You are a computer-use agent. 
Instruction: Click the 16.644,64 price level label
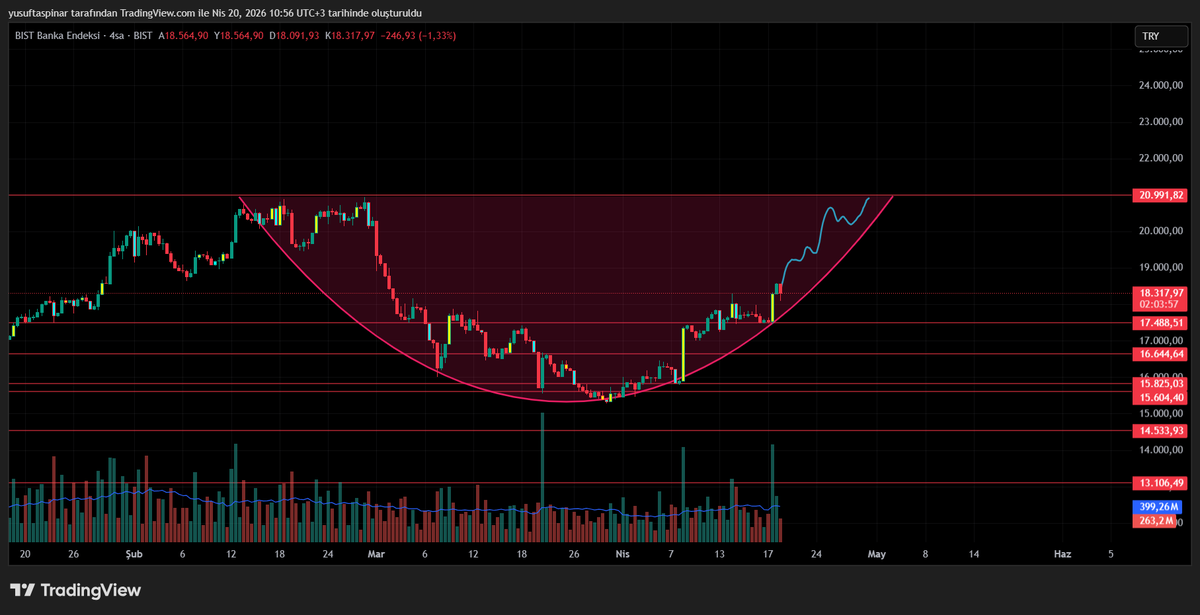click(1160, 354)
